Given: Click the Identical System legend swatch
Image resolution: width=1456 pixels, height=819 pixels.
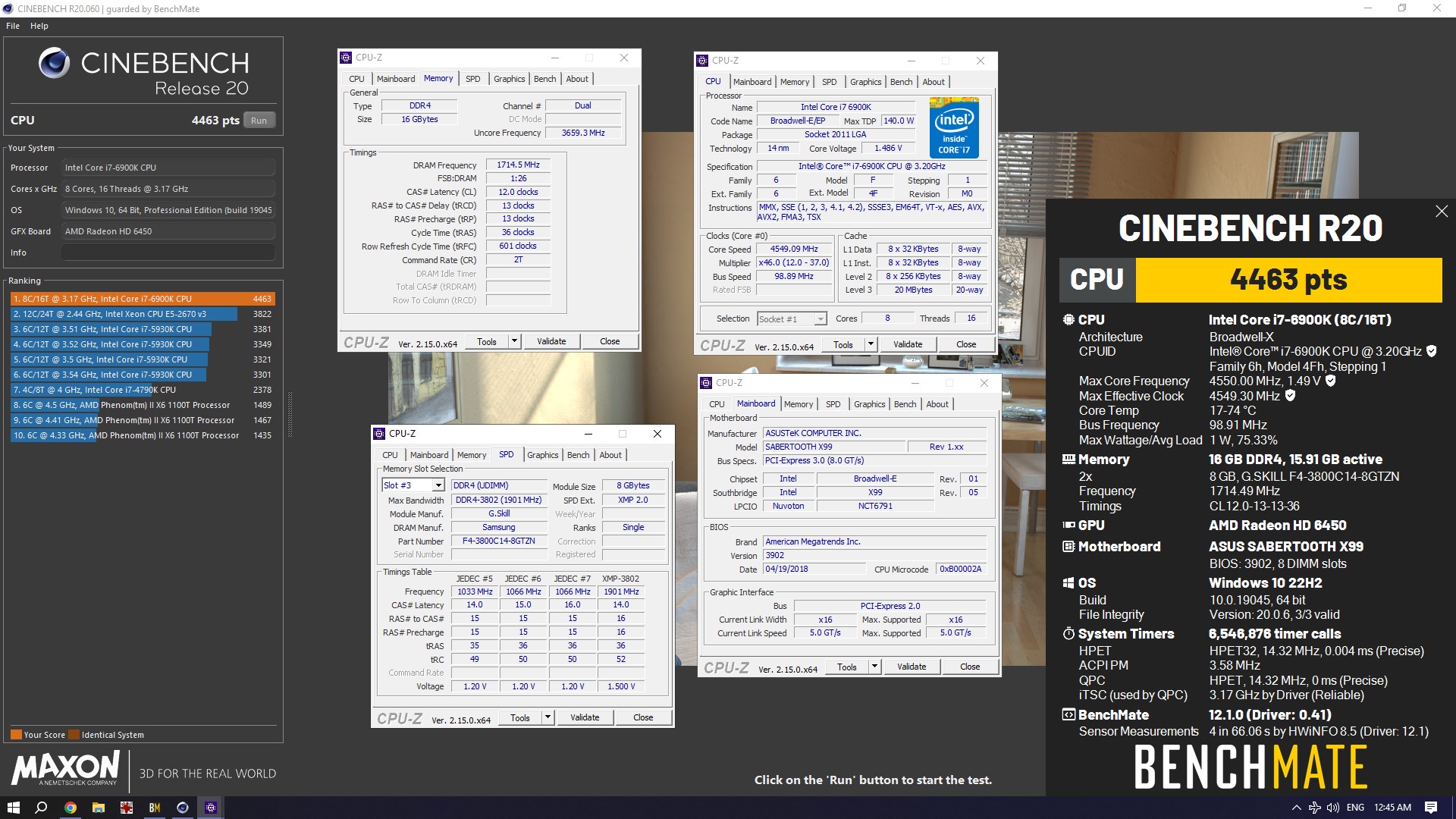Looking at the screenshot, I should tap(74, 734).
